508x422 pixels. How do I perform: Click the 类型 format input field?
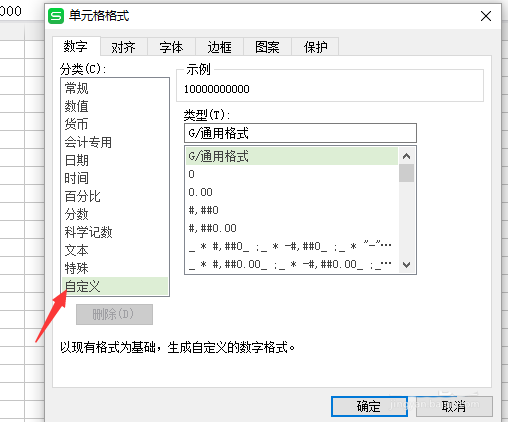[x=300, y=133]
